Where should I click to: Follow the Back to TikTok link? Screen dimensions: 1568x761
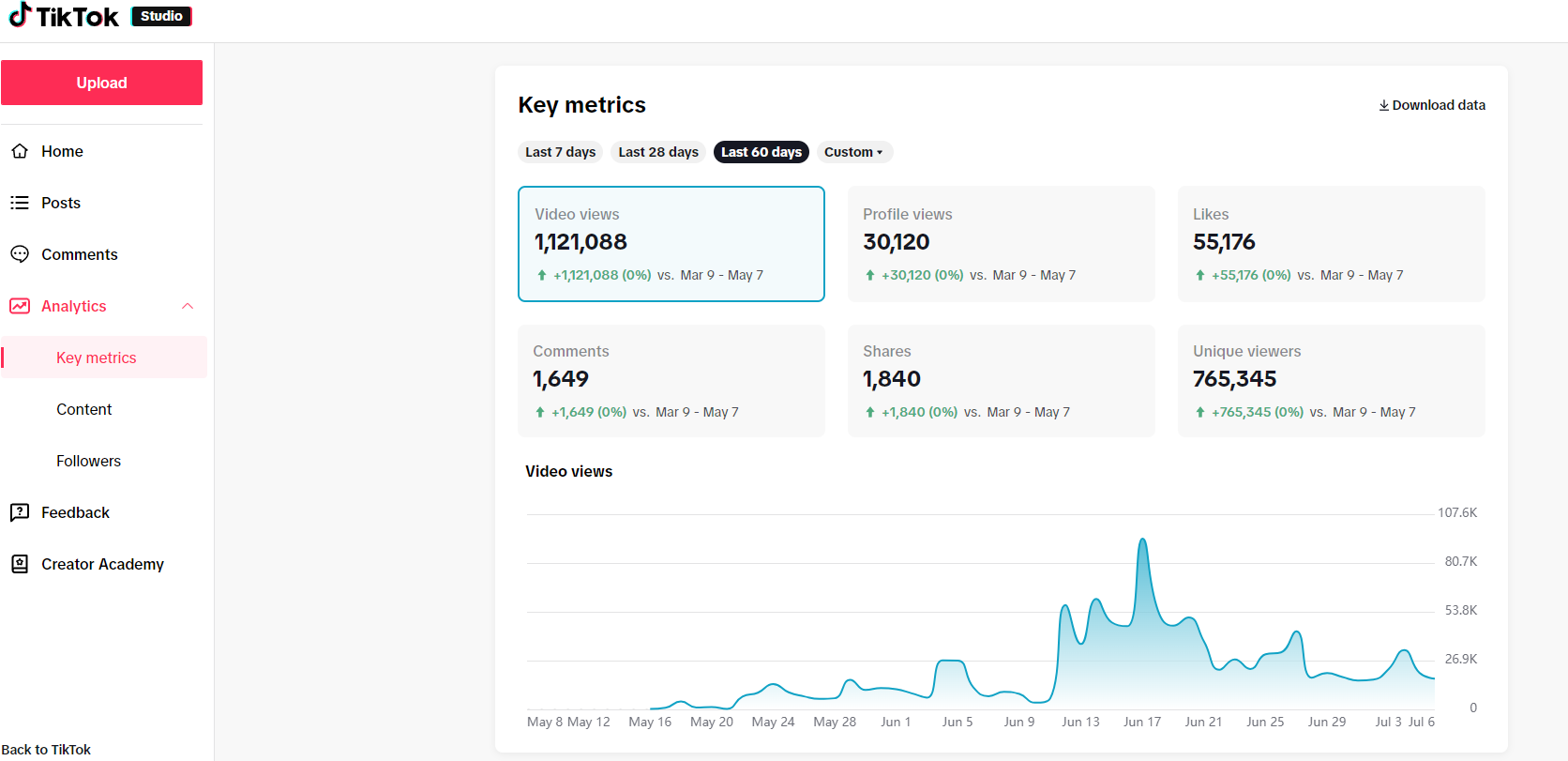(46, 750)
